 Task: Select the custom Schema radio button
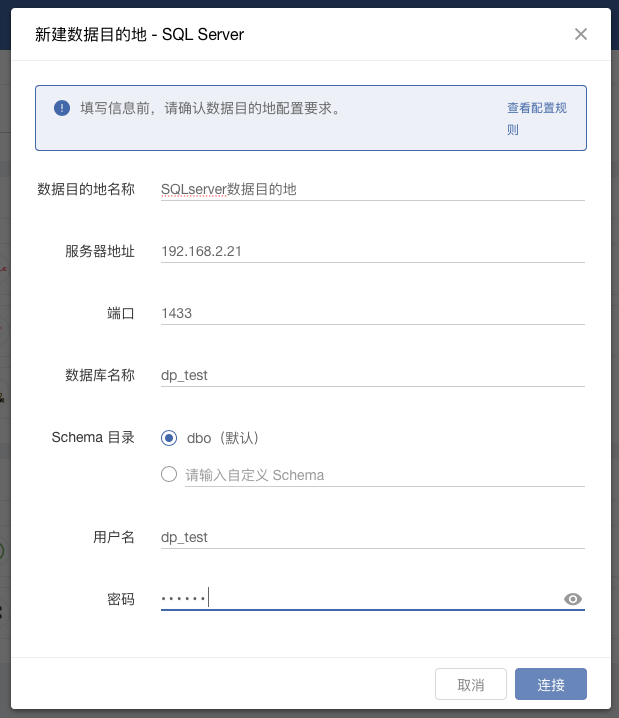[169, 475]
